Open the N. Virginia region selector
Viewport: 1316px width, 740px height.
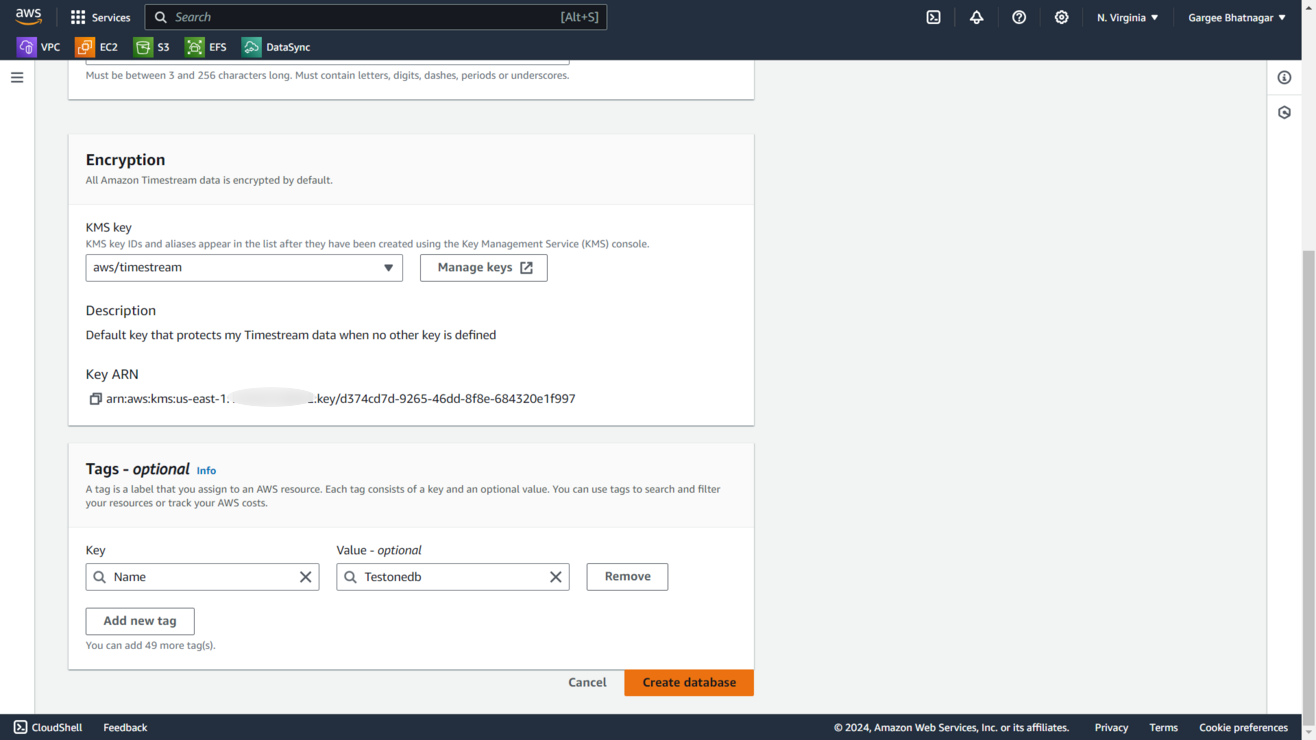tap(1127, 17)
